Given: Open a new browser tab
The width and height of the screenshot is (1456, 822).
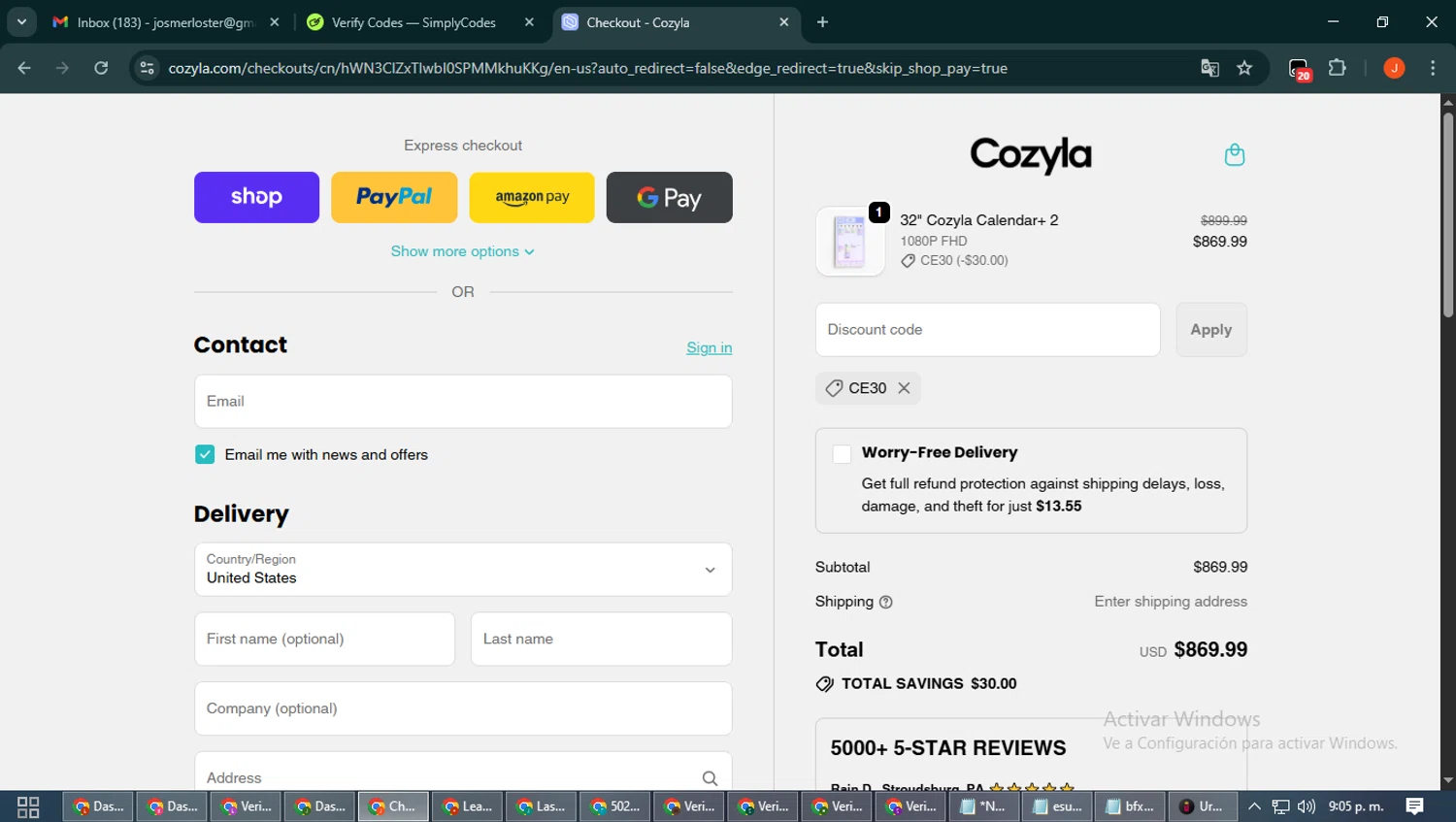Looking at the screenshot, I should [x=823, y=22].
